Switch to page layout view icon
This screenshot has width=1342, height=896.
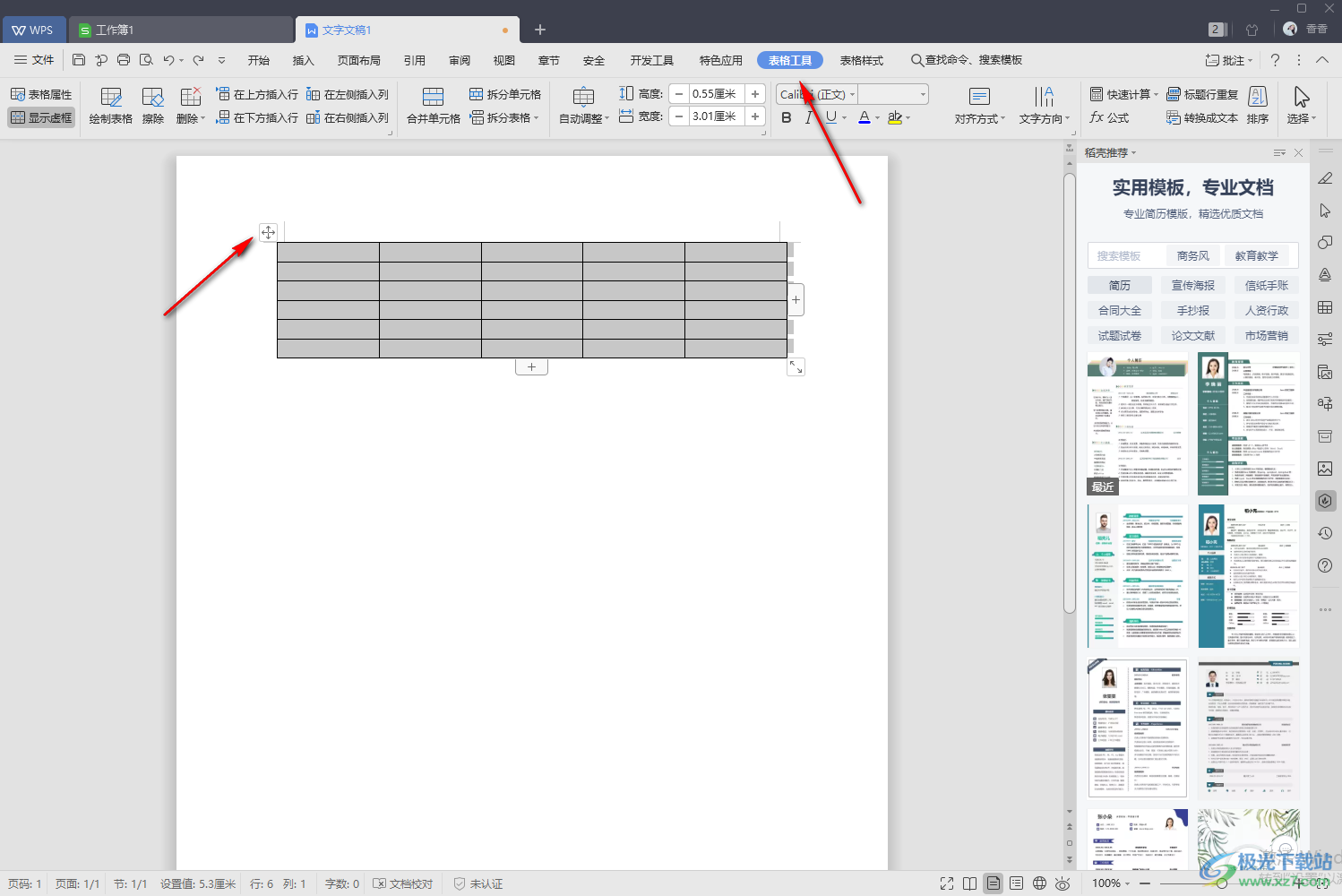pos(994,883)
